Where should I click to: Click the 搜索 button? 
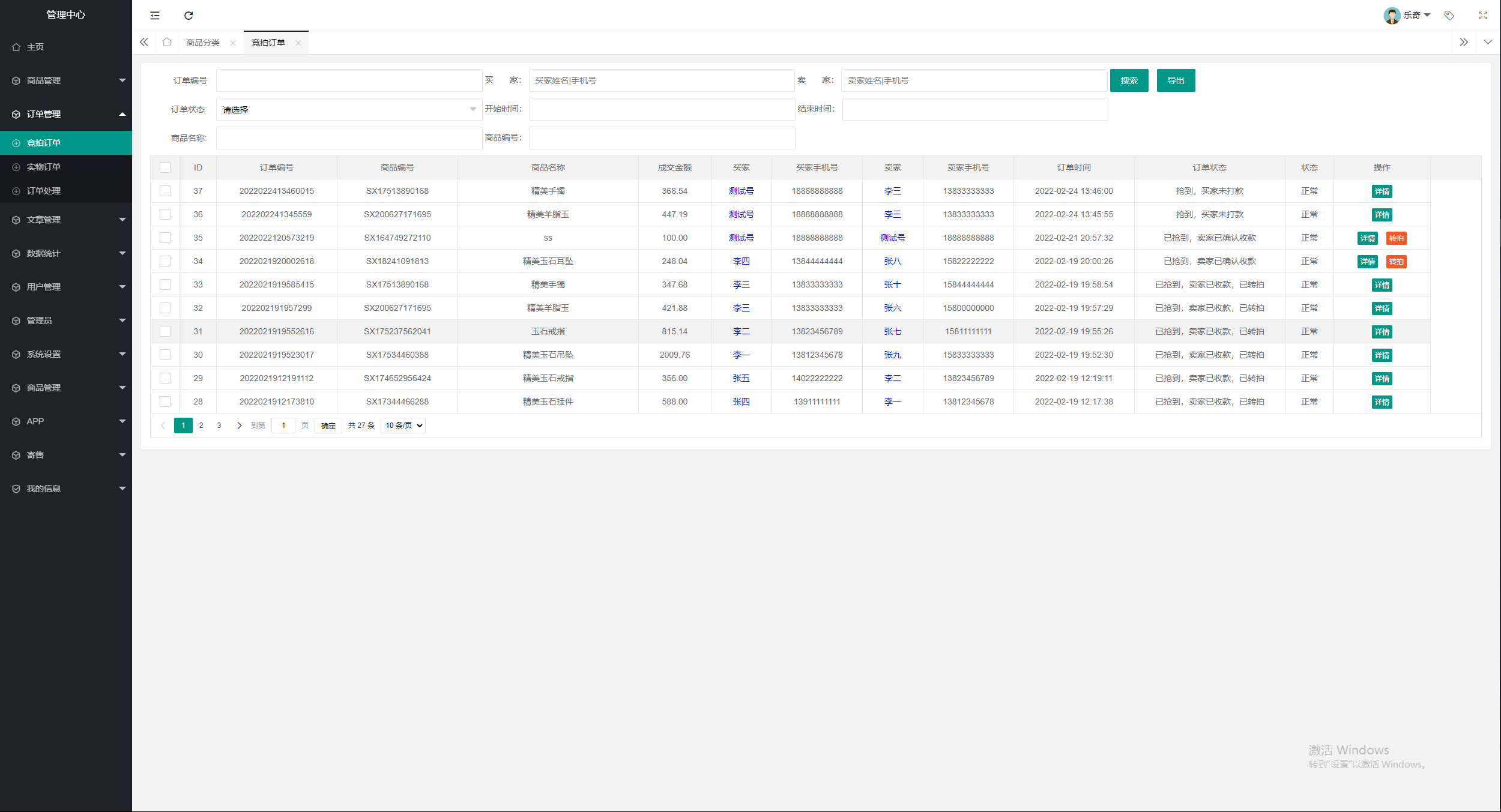1129,80
